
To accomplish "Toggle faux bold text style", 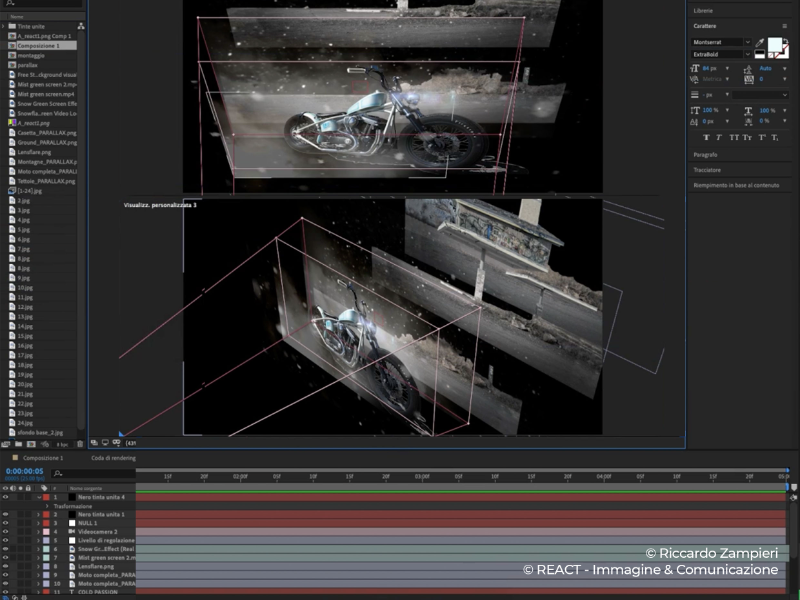I will (x=706, y=137).
